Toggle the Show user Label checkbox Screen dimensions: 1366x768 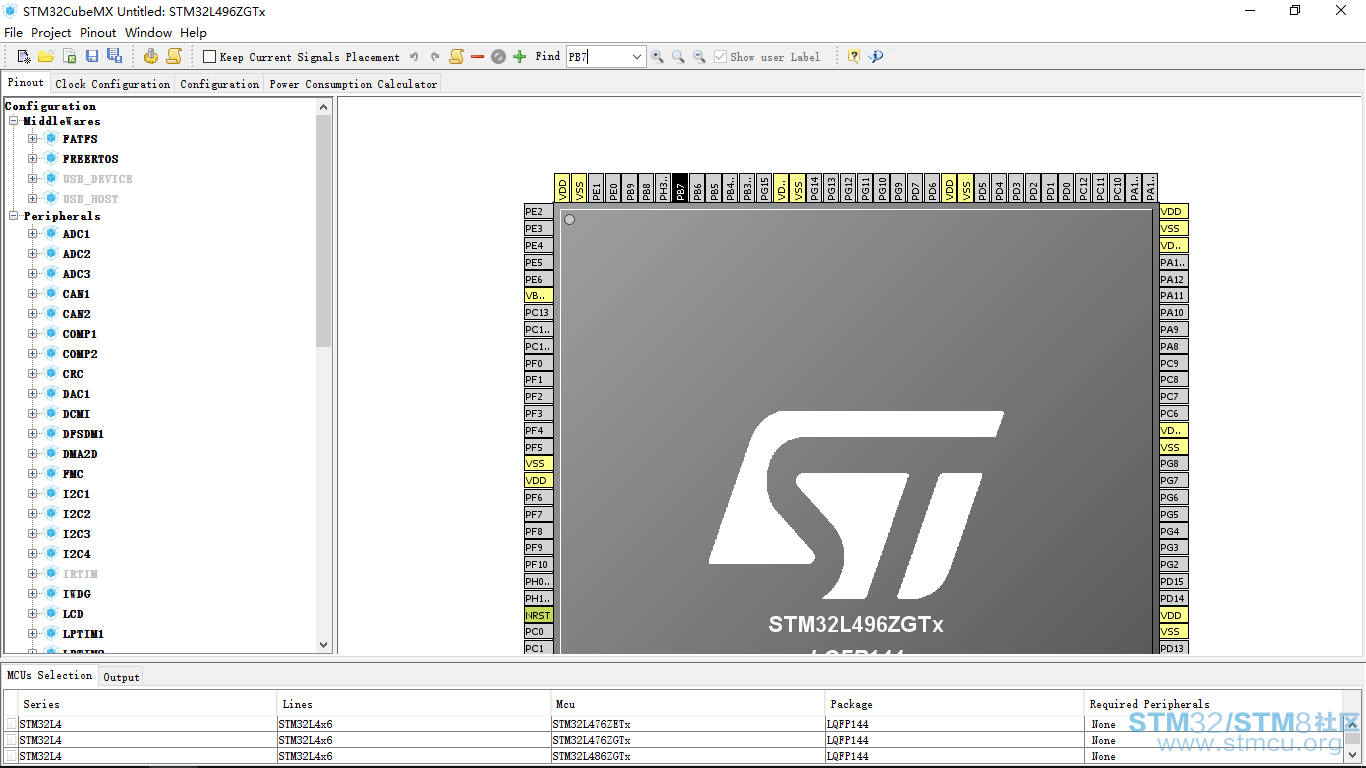(x=720, y=57)
